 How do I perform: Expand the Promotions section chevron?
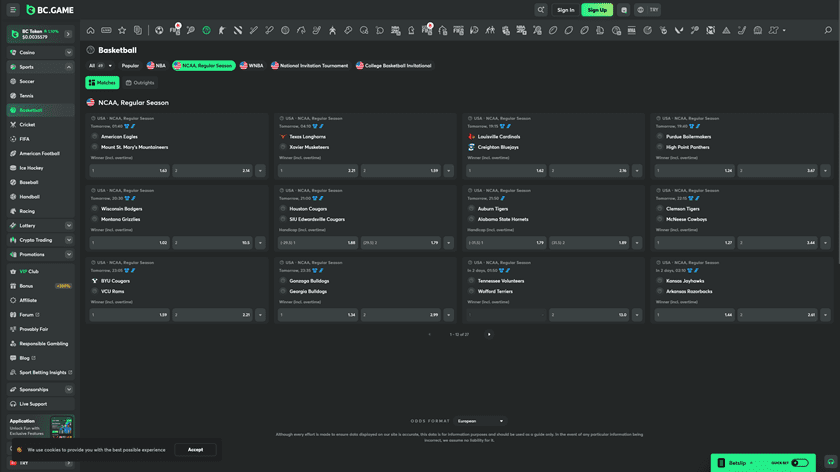coord(69,254)
